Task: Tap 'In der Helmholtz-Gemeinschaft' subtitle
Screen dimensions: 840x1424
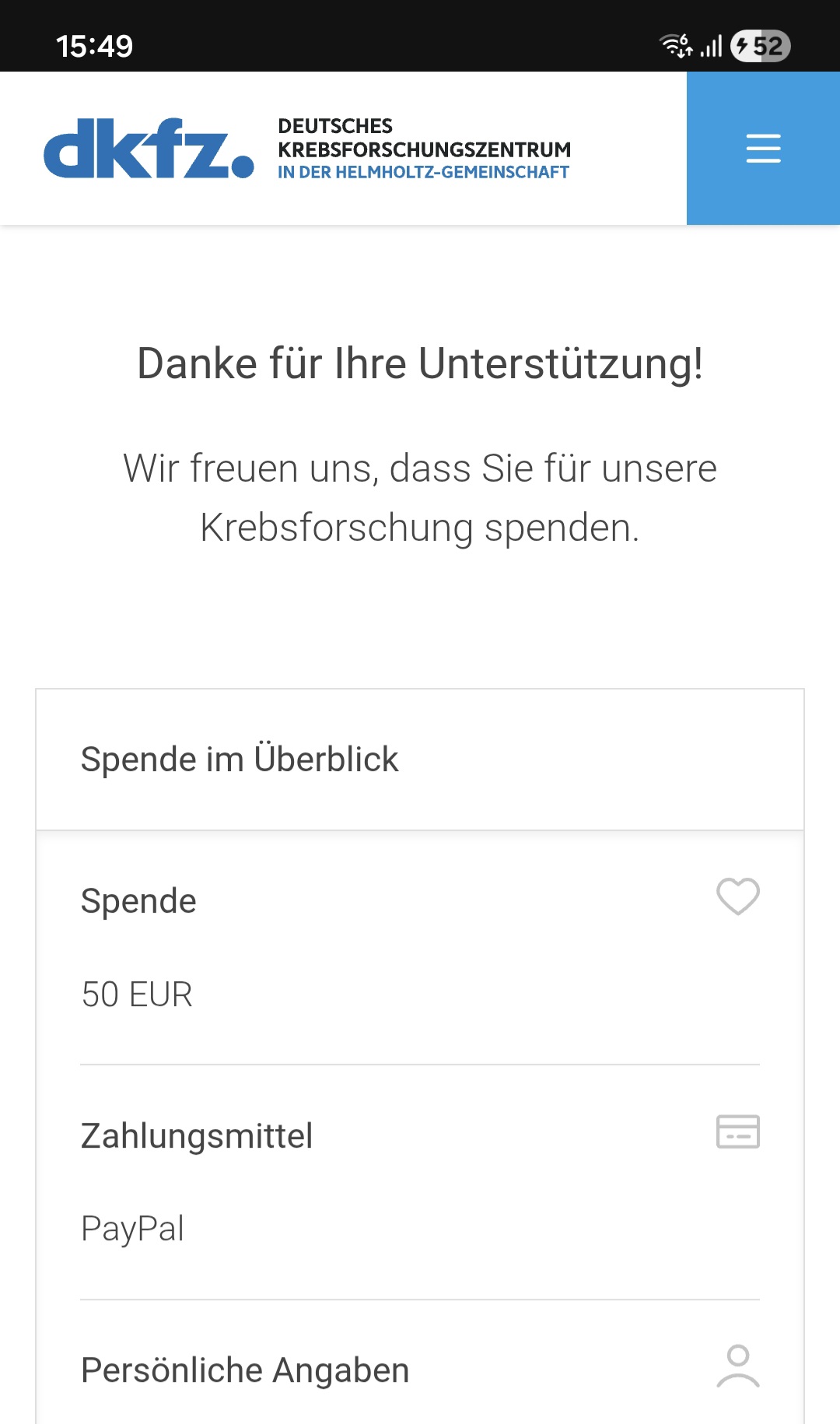Action: pos(423,172)
